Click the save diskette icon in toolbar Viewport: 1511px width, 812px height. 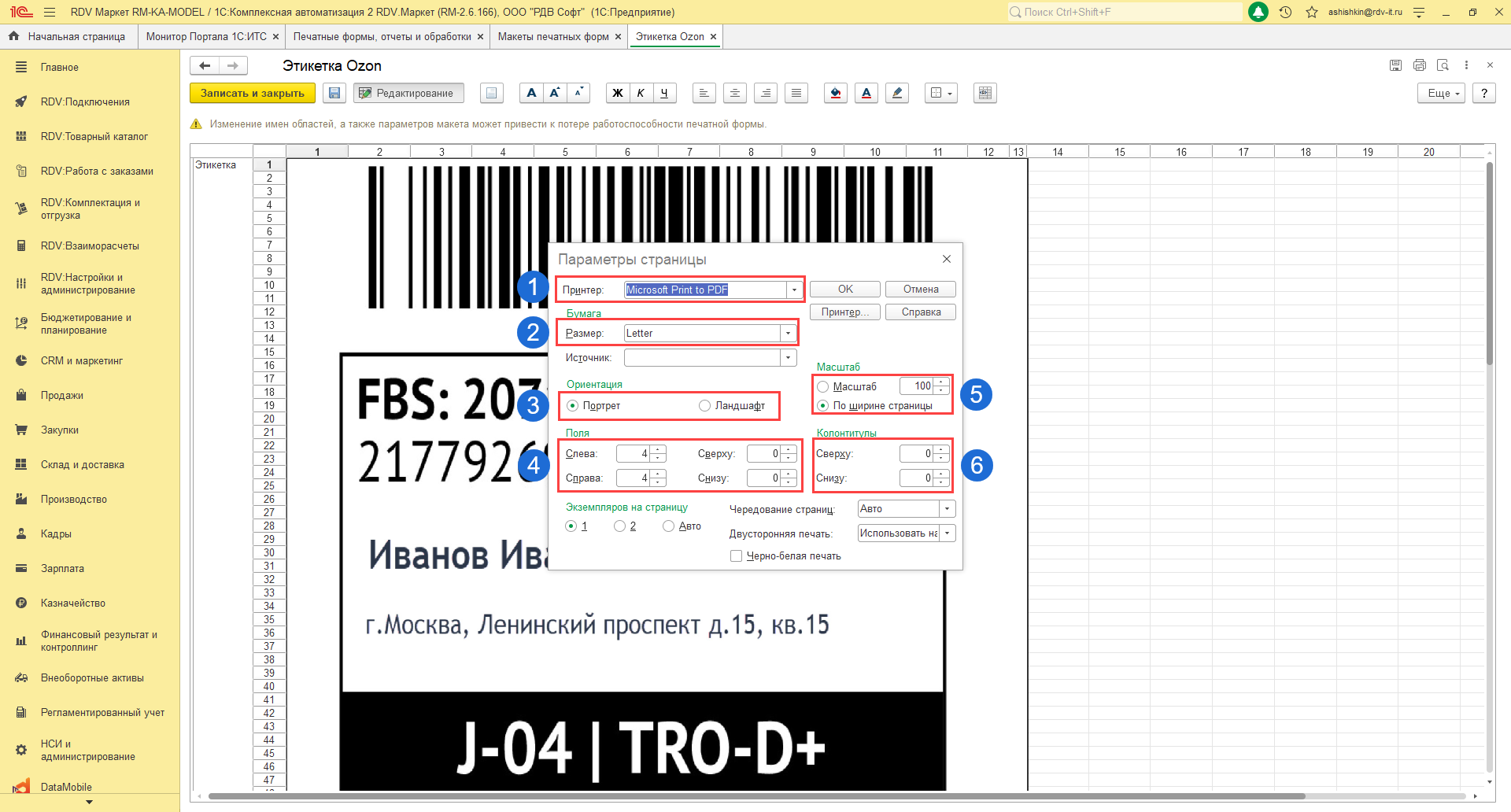click(x=334, y=93)
